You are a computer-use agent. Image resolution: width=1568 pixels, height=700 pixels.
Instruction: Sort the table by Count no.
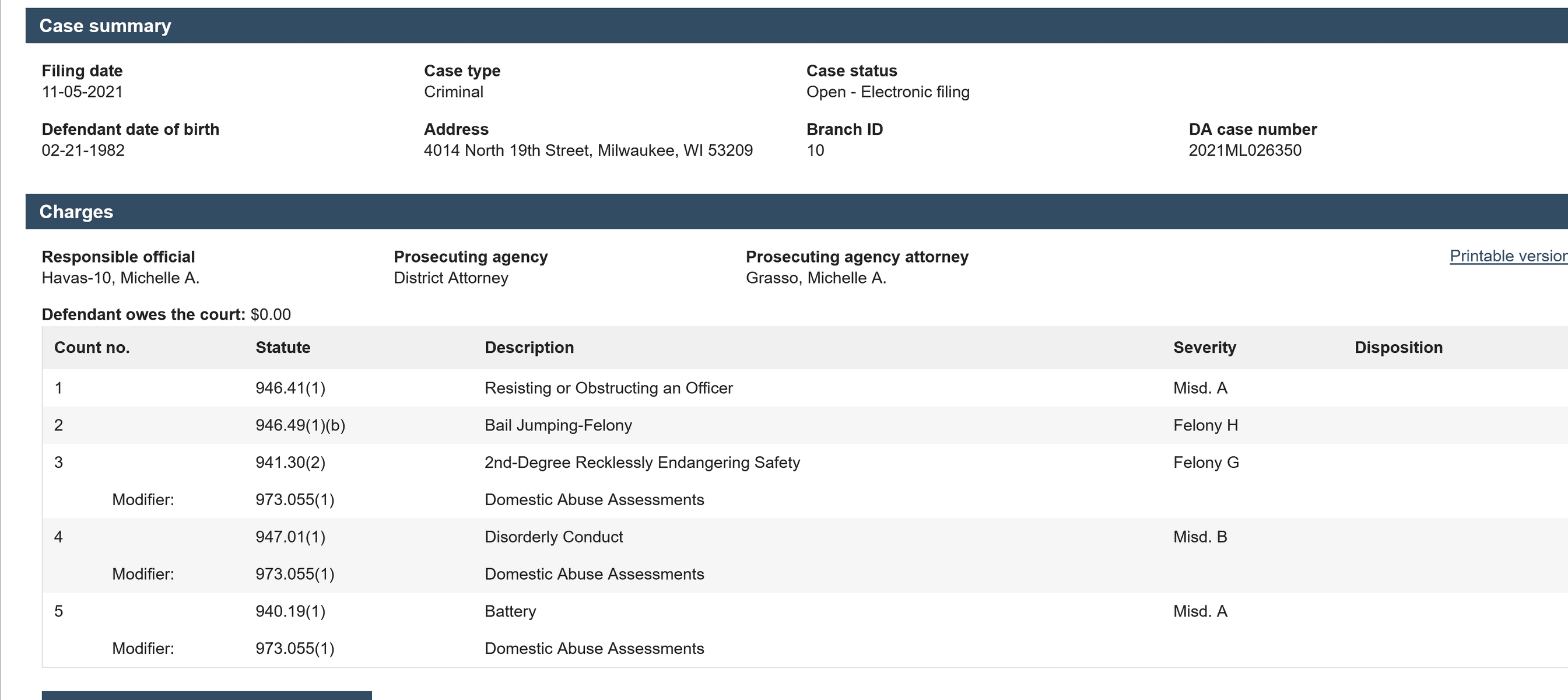pos(92,347)
